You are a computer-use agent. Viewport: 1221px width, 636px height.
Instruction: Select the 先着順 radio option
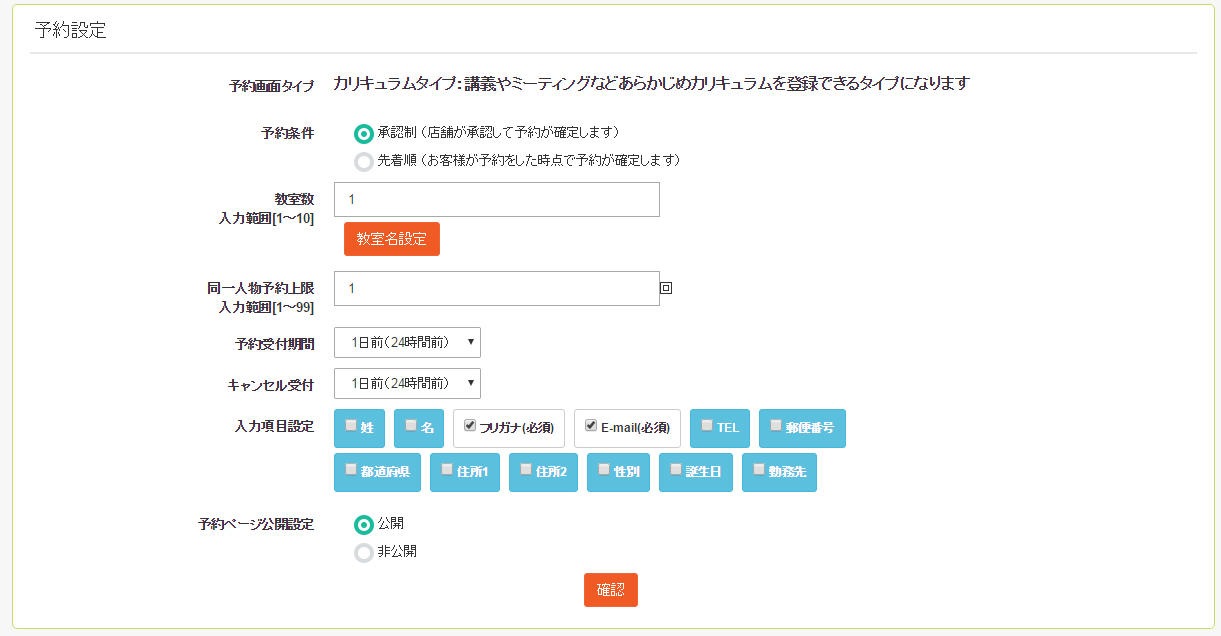(x=364, y=161)
